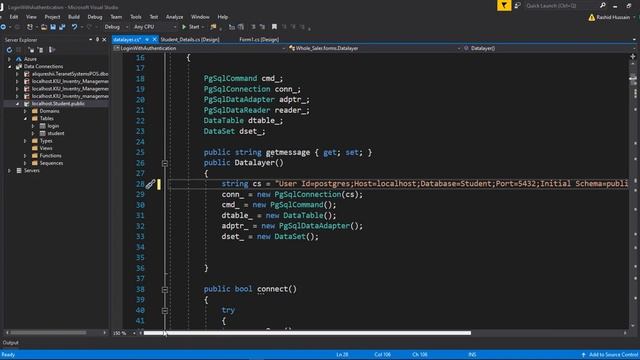The image size is (640, 360).
Task: Click the Server Explorer horizontal scrollbar thumb
Action: click(48, 333)
